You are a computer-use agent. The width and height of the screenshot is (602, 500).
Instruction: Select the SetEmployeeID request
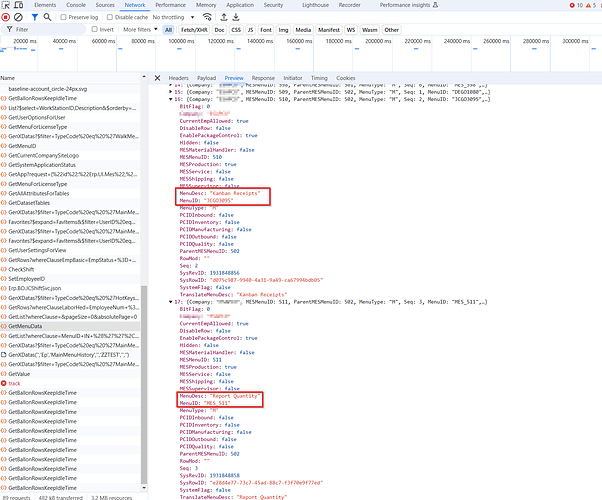(70, 279)
